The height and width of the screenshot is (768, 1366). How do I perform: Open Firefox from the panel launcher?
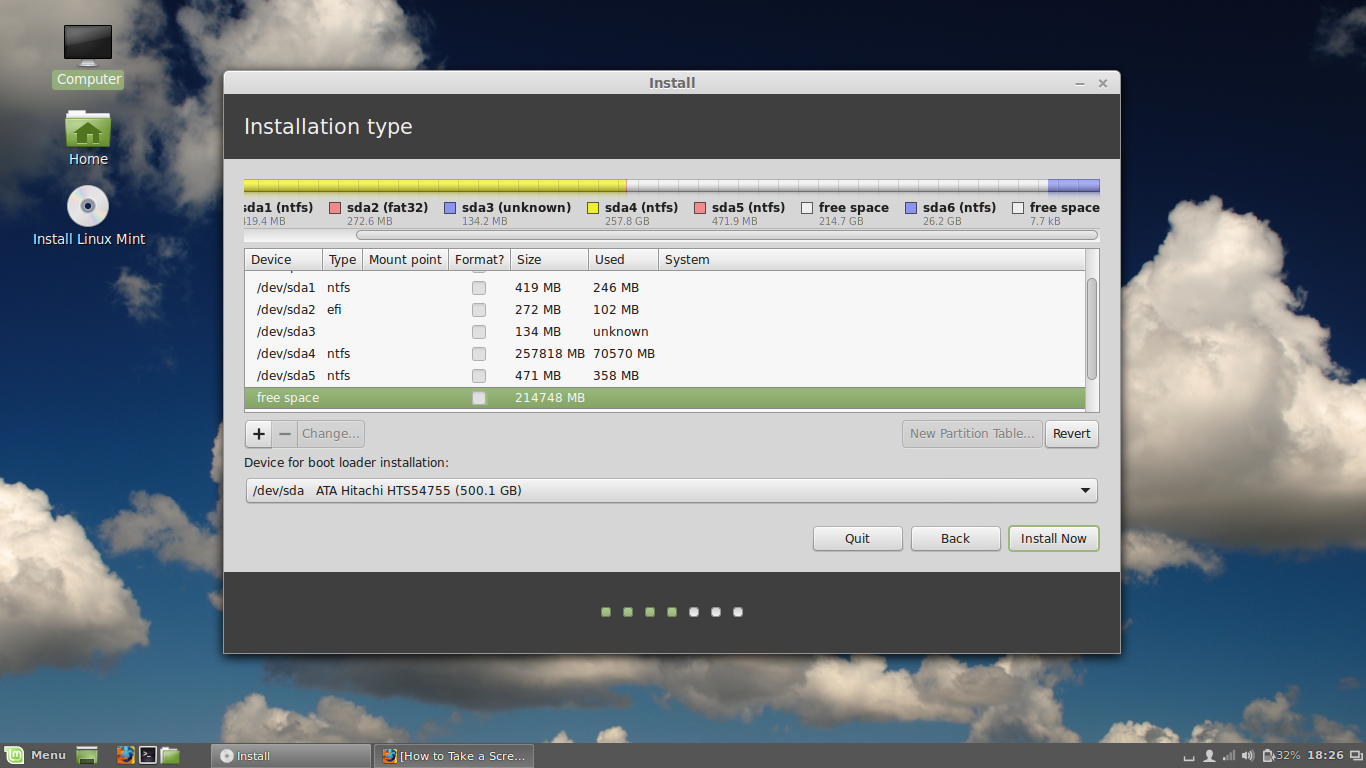(125, 755)
